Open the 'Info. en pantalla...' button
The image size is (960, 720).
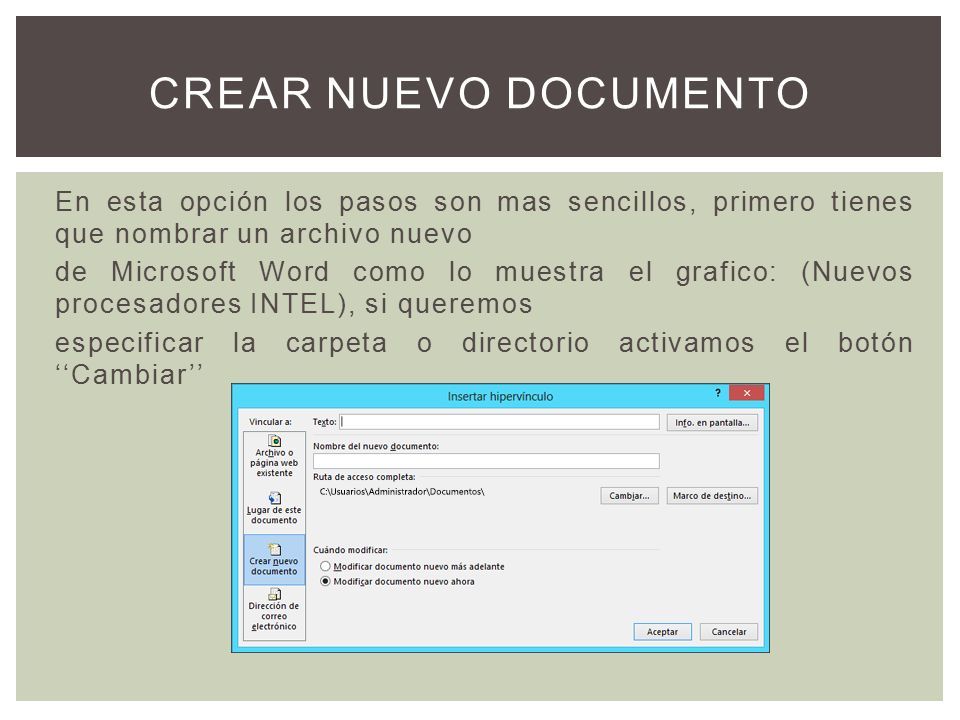[x=712, y=422]
